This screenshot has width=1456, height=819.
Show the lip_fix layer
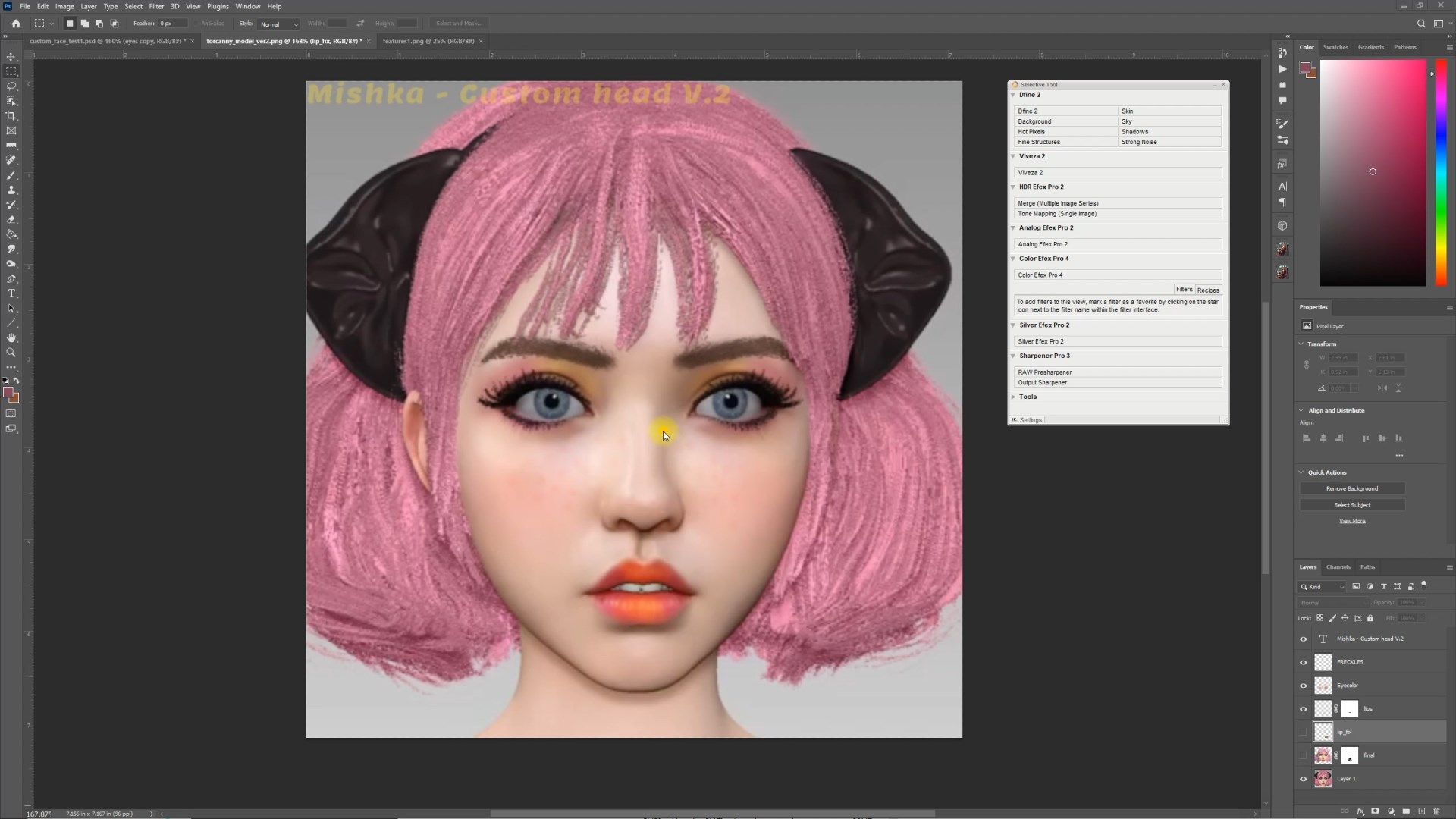(x=1304, y=732)
